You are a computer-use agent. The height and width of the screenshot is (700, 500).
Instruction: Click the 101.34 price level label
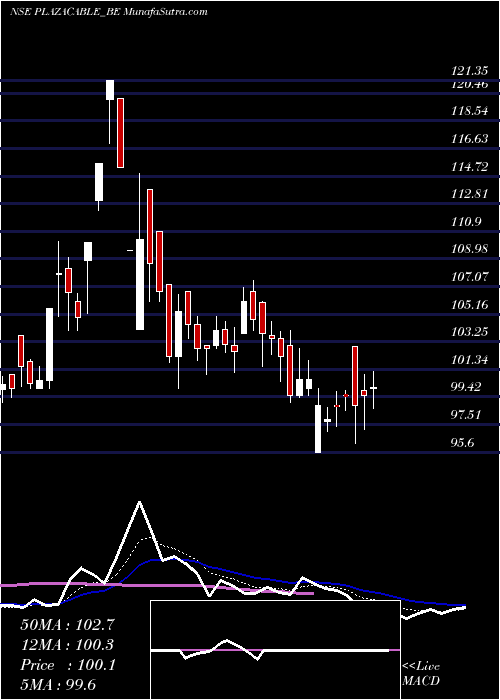tap(469, 359)
